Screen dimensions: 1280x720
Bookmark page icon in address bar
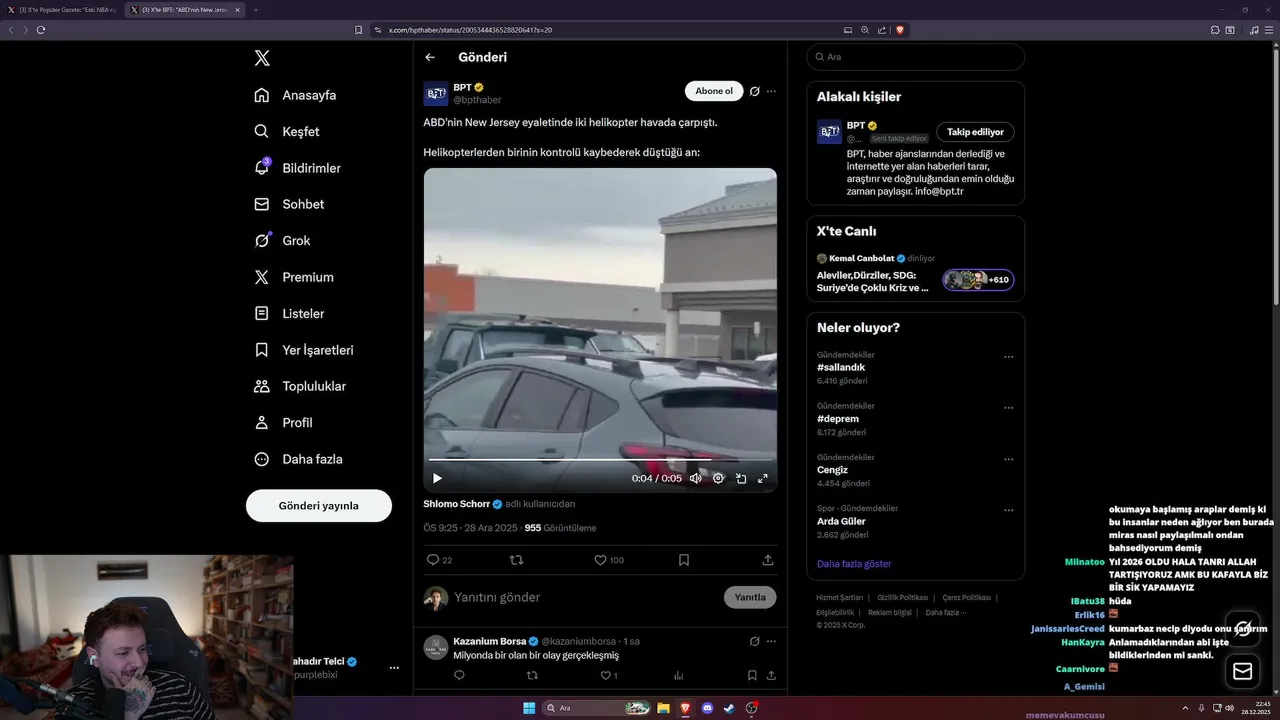(359, 30)
